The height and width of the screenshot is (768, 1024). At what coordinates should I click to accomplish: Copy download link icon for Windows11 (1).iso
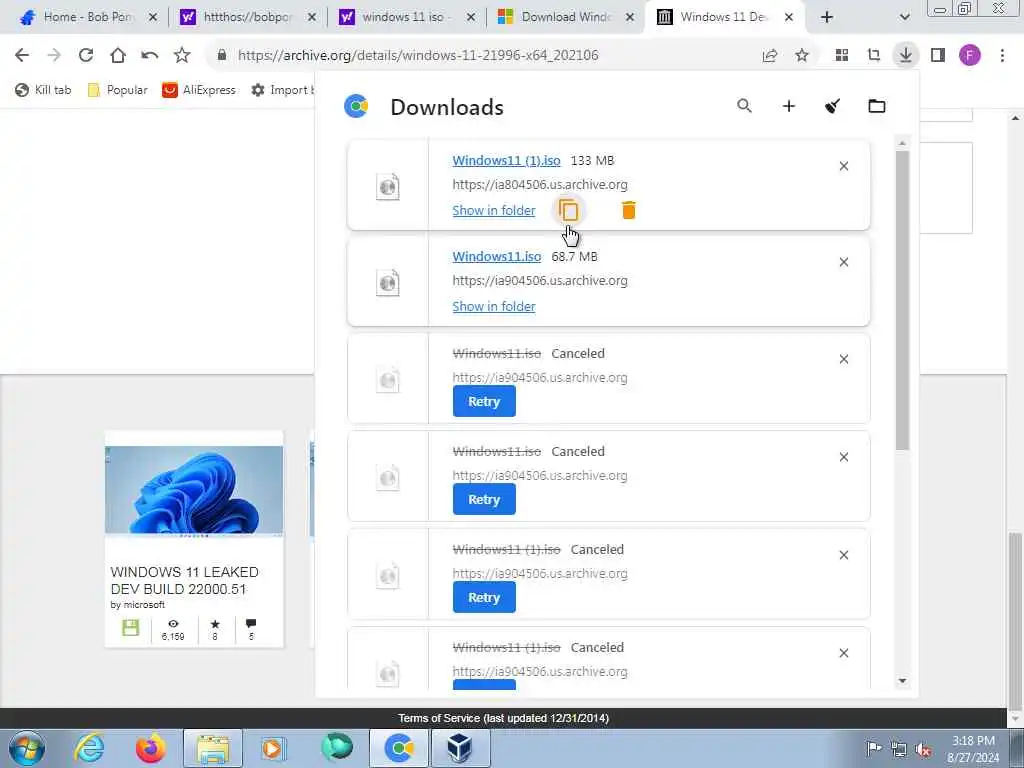point(569,210)
